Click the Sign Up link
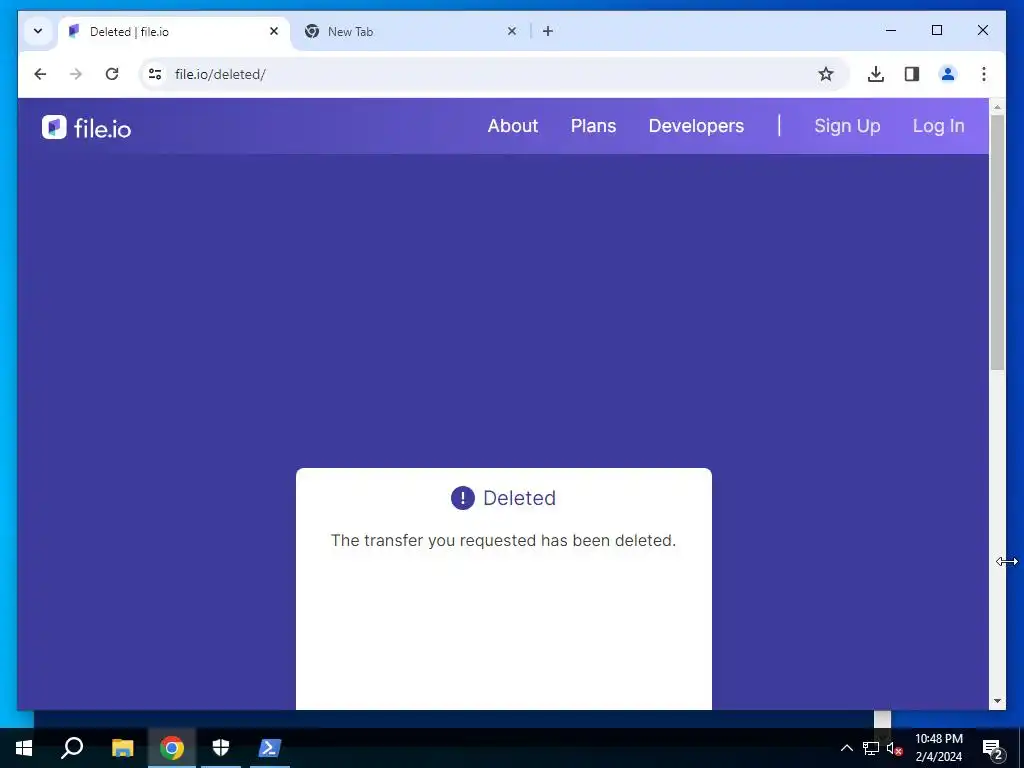This screenshot has width=1024, height=768. [847, 126]
